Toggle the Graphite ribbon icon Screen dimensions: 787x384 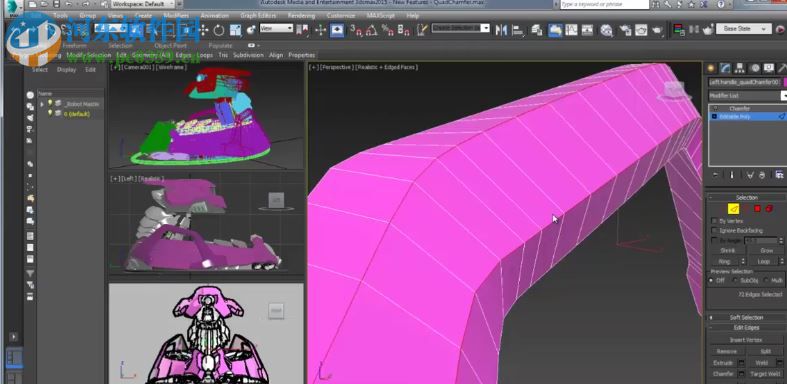pyautogui.click(x=555, y=30)
